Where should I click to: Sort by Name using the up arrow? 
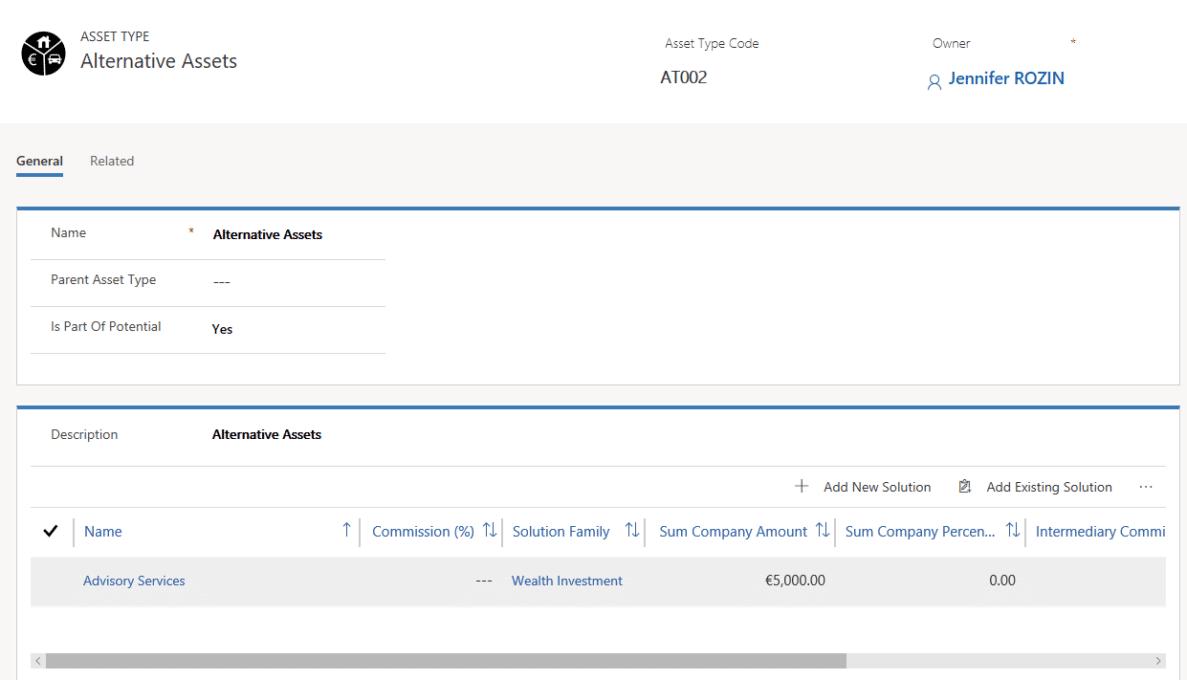346,530
